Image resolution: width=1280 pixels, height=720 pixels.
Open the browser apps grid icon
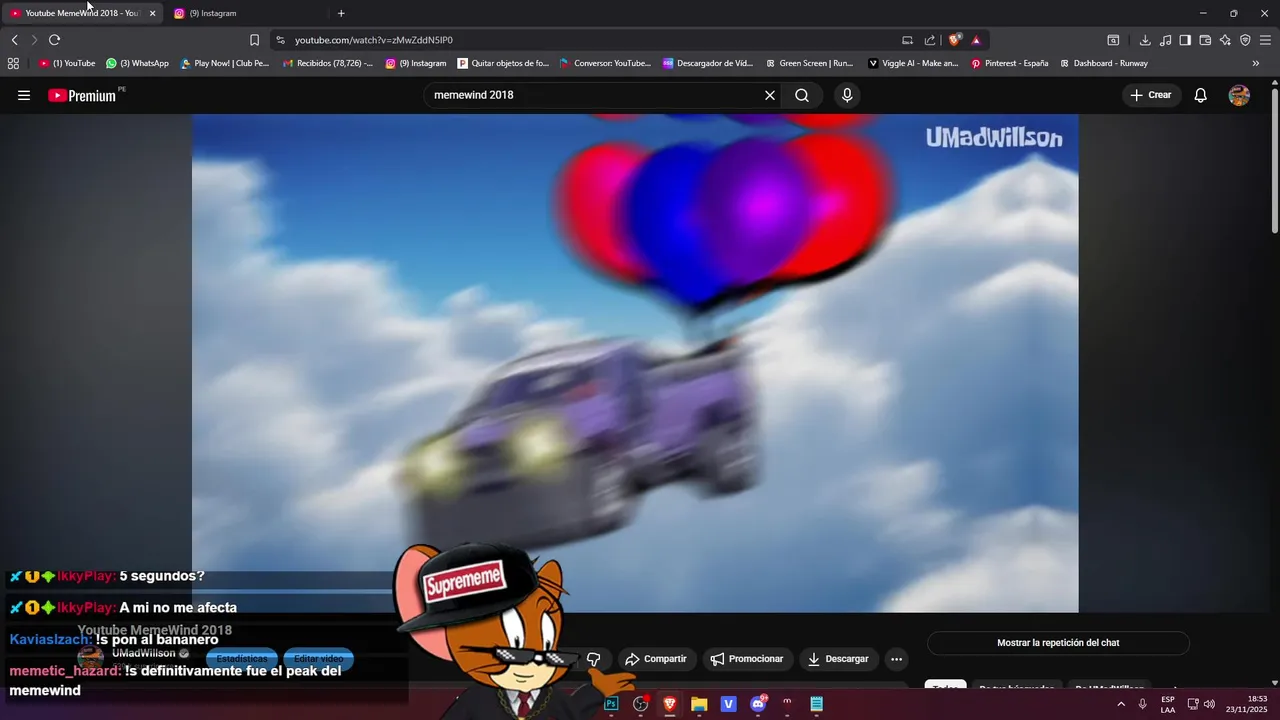(x=13, y=63)
